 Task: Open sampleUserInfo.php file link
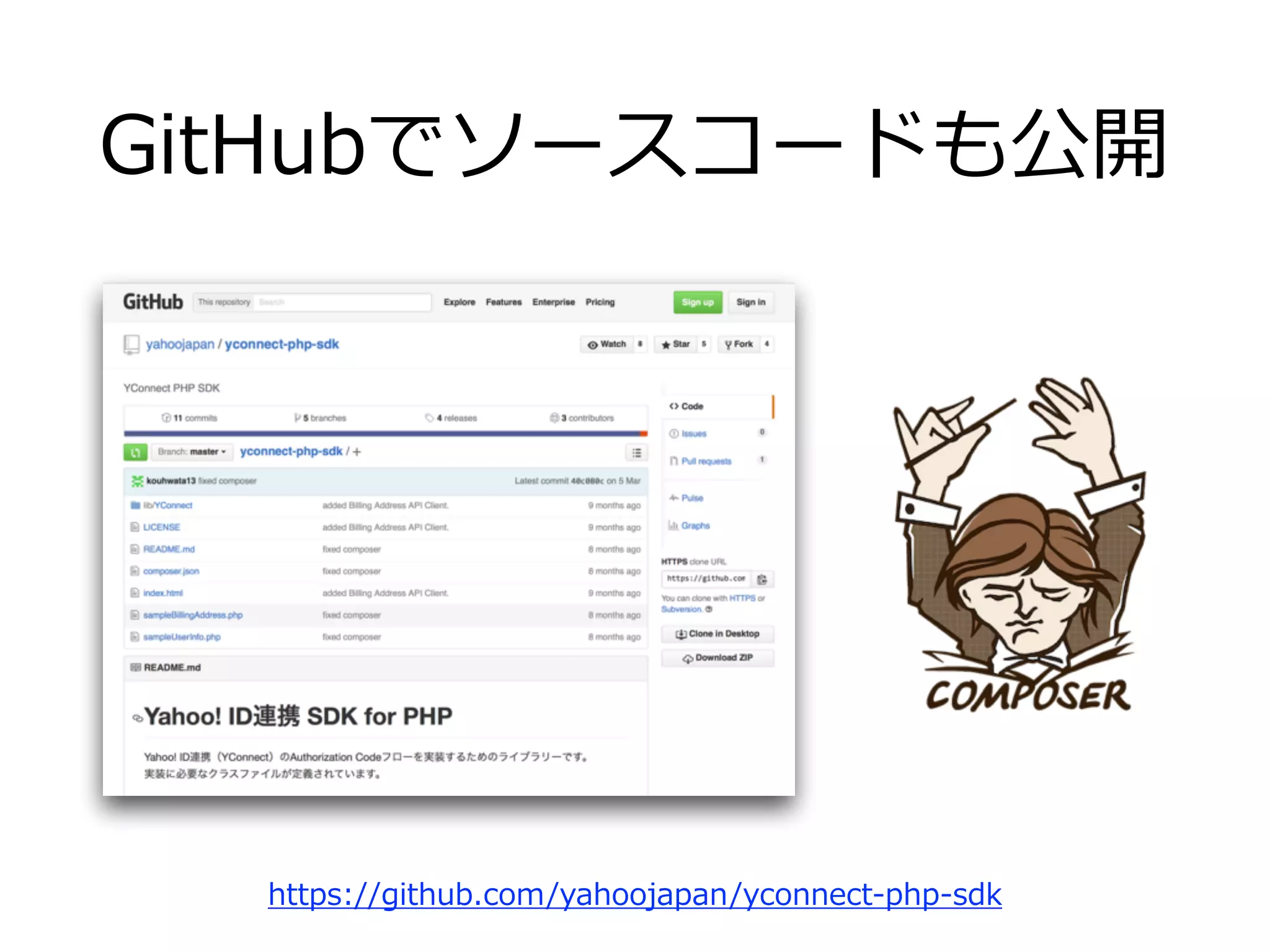(x=182, y=637)
